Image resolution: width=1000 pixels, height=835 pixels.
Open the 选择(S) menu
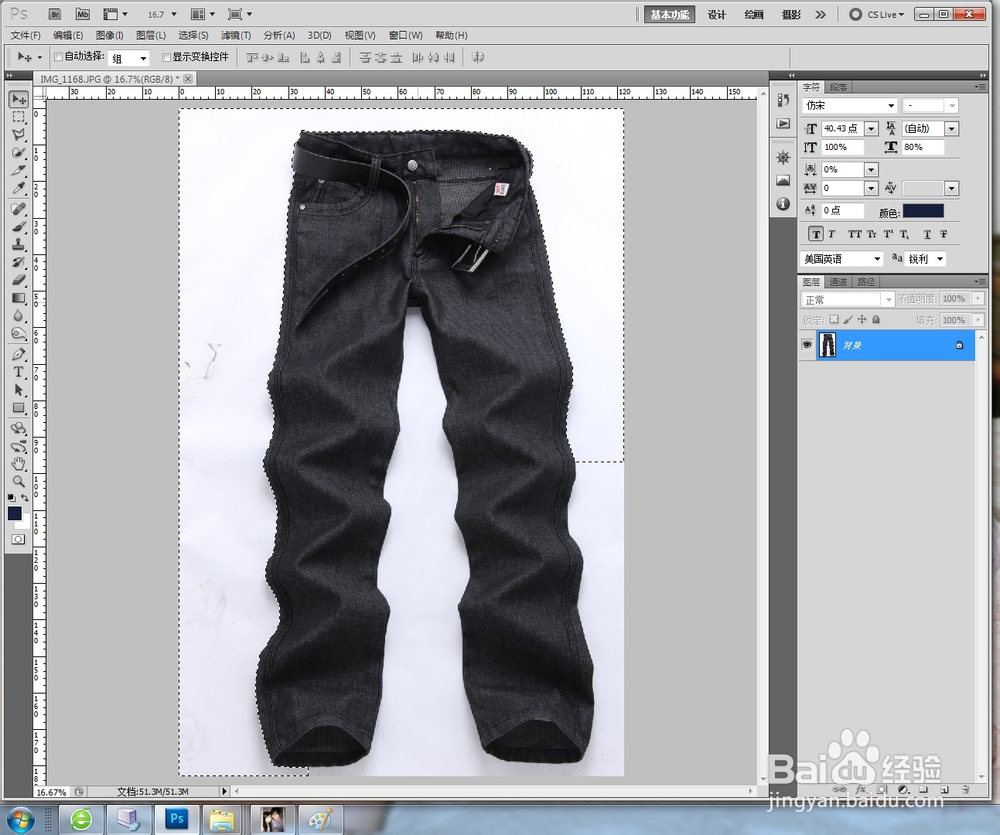193,36
